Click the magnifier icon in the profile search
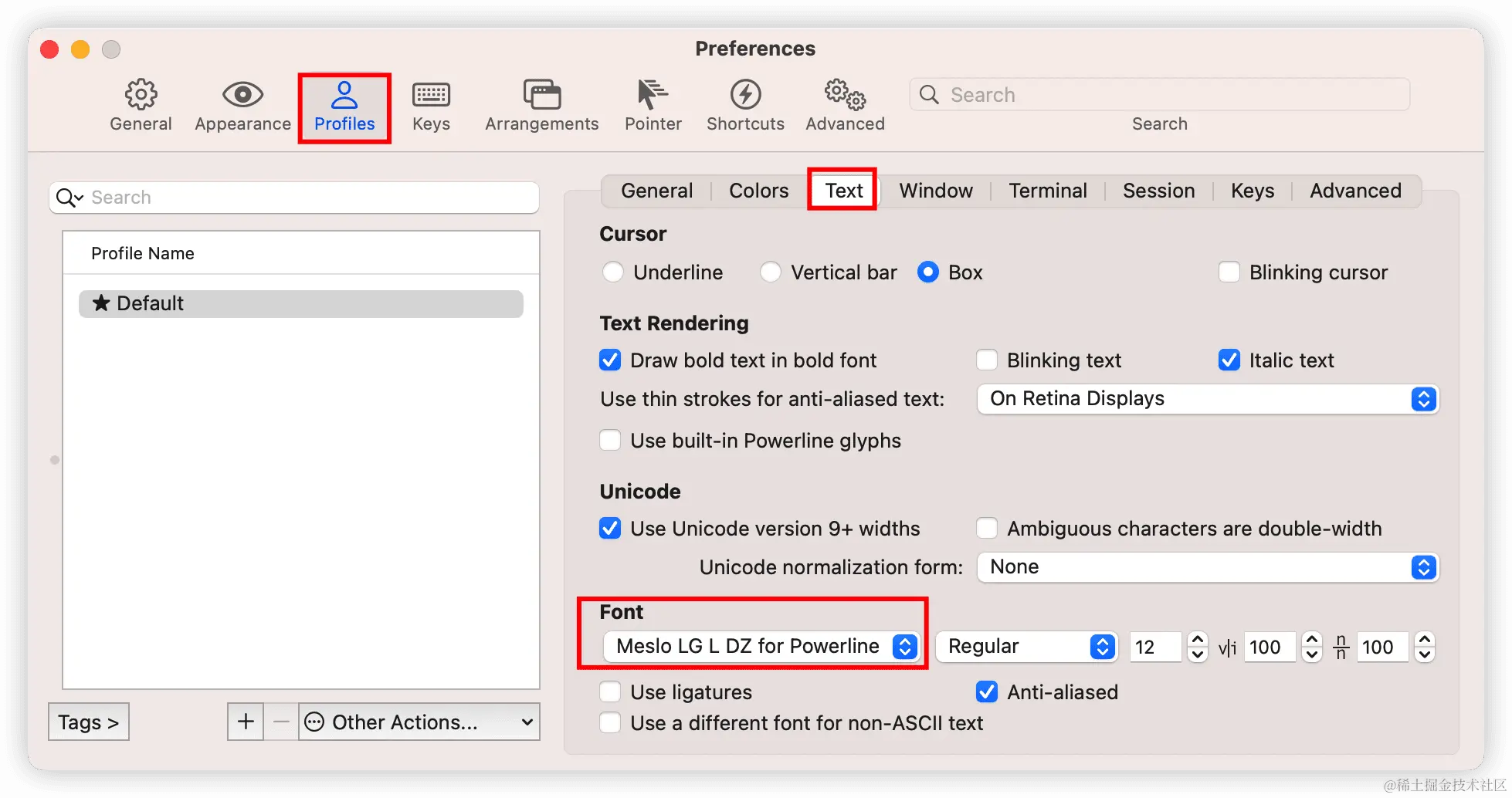Viewport: 1512px width, 798px height. [x=69, y=198]
